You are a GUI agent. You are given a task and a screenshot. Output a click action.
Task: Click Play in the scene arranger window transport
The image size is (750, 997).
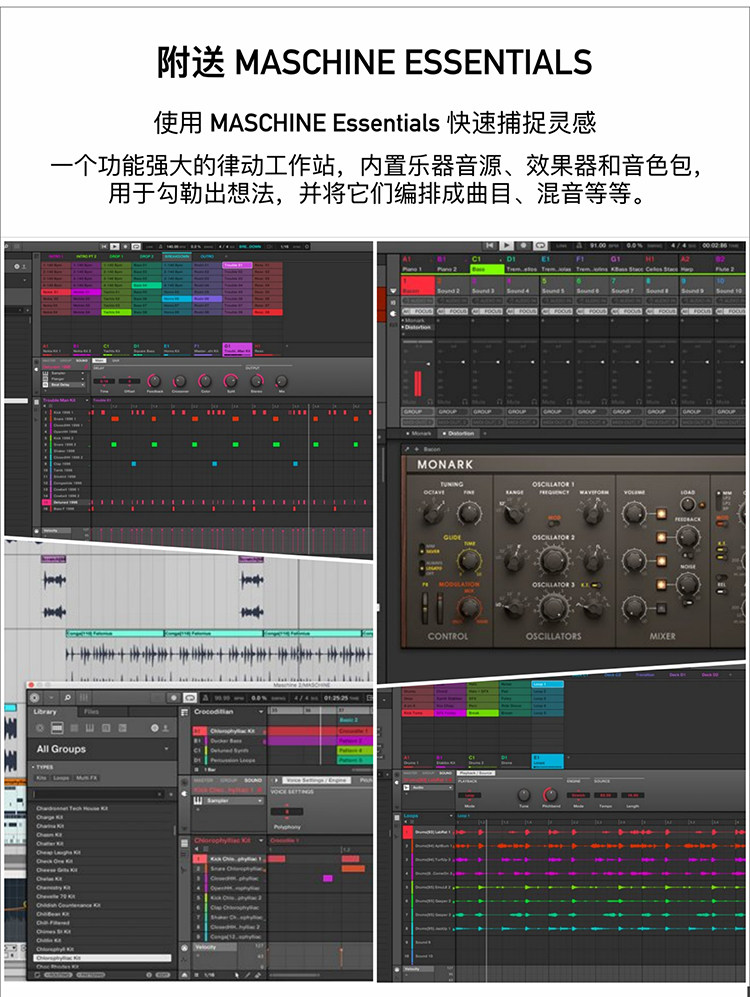(x=114, y=246)
